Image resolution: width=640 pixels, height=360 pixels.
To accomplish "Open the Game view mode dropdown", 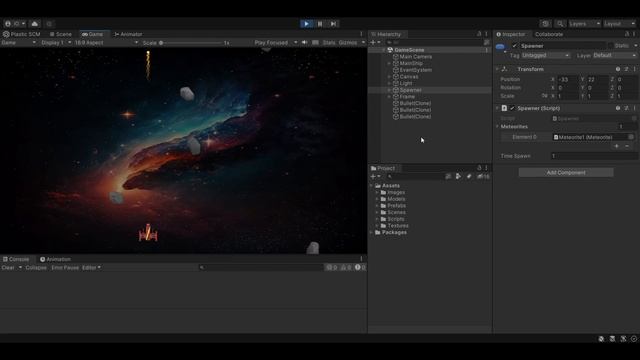I will tap(18, 42).
